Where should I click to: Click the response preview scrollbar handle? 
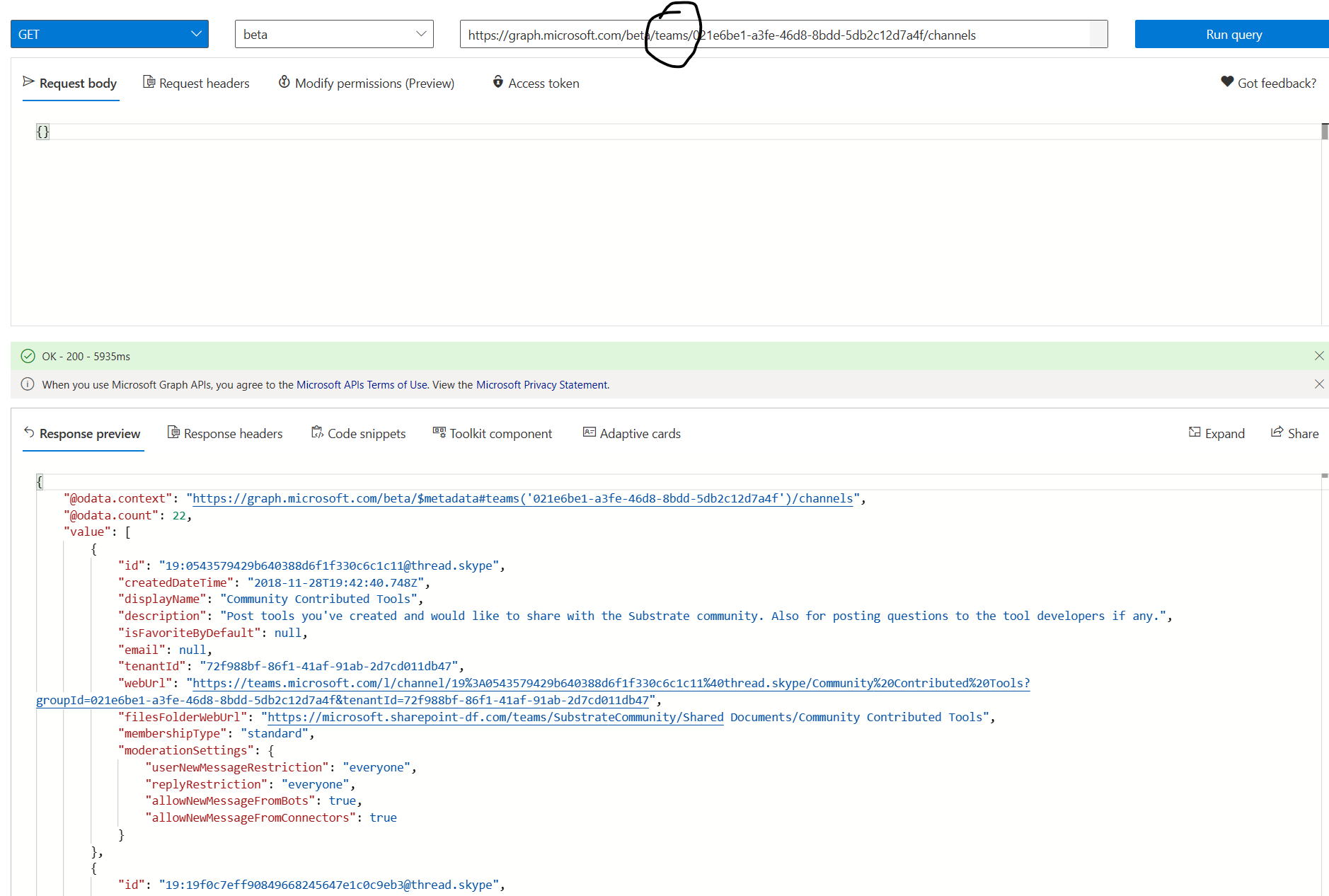pos(1325,476)
